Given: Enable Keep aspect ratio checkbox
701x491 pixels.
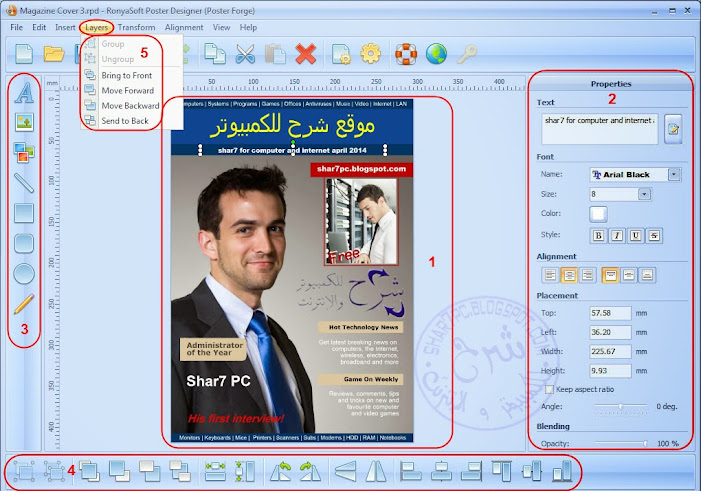Looking at the screenshot, I should [549, 389].
